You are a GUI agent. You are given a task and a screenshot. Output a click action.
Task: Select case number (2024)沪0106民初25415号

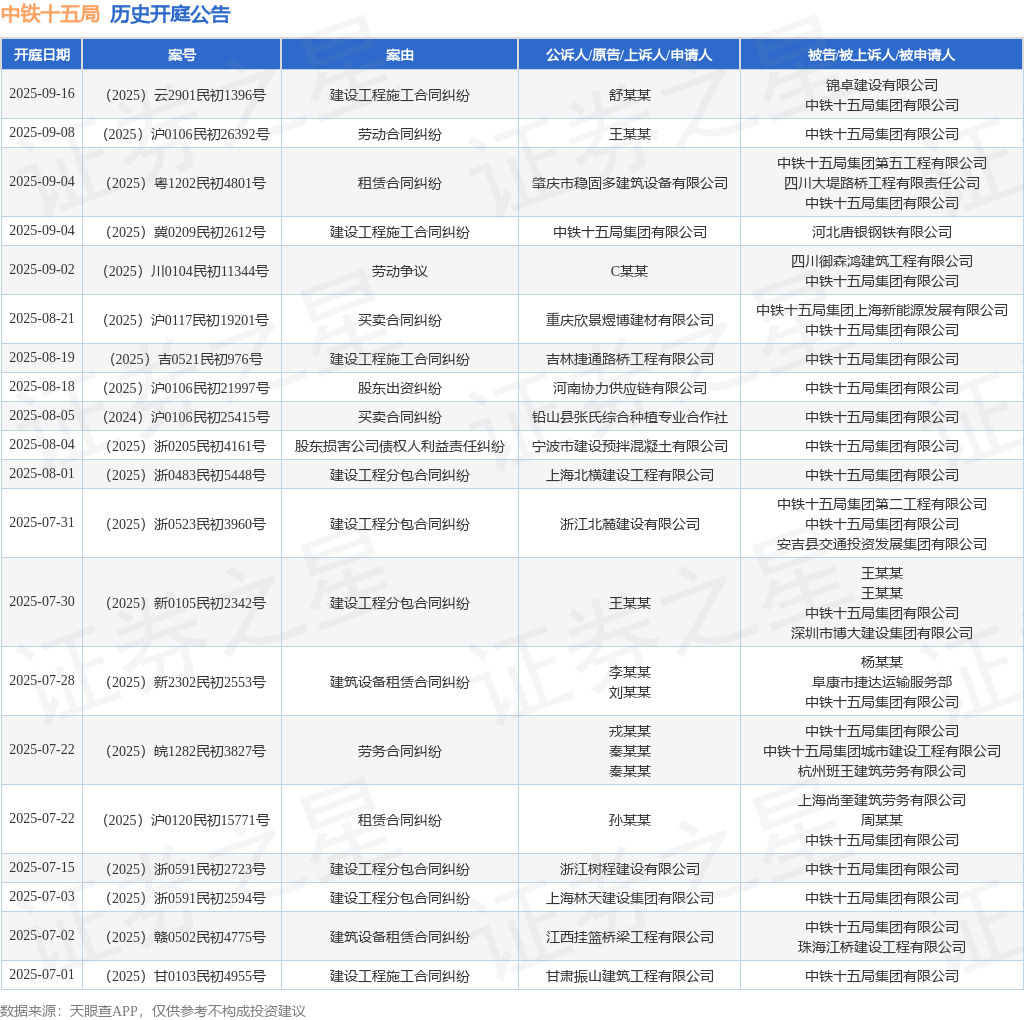[x=185, y=417]
